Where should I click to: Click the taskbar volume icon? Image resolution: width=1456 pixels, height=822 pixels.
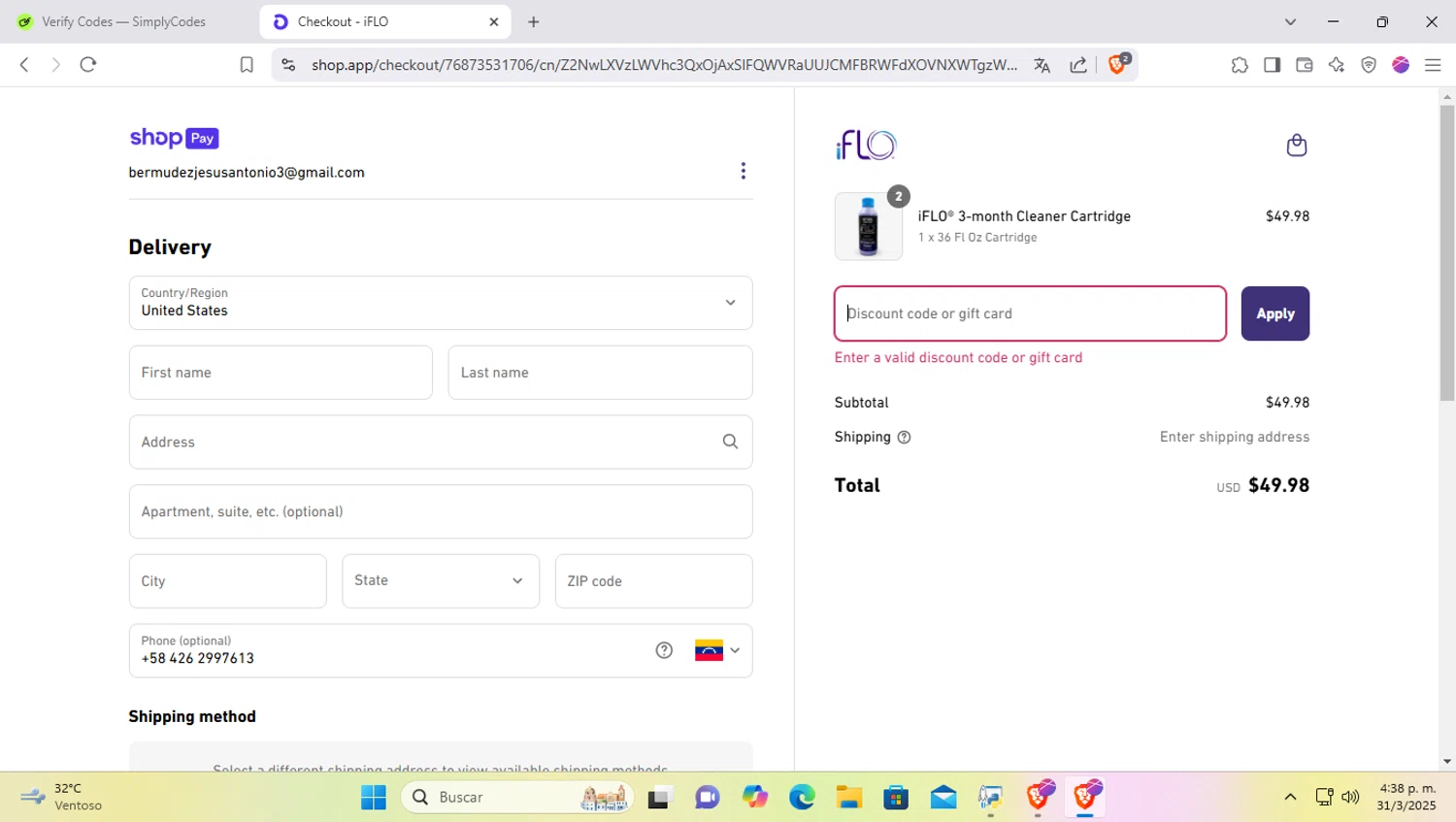[1350, 797]
